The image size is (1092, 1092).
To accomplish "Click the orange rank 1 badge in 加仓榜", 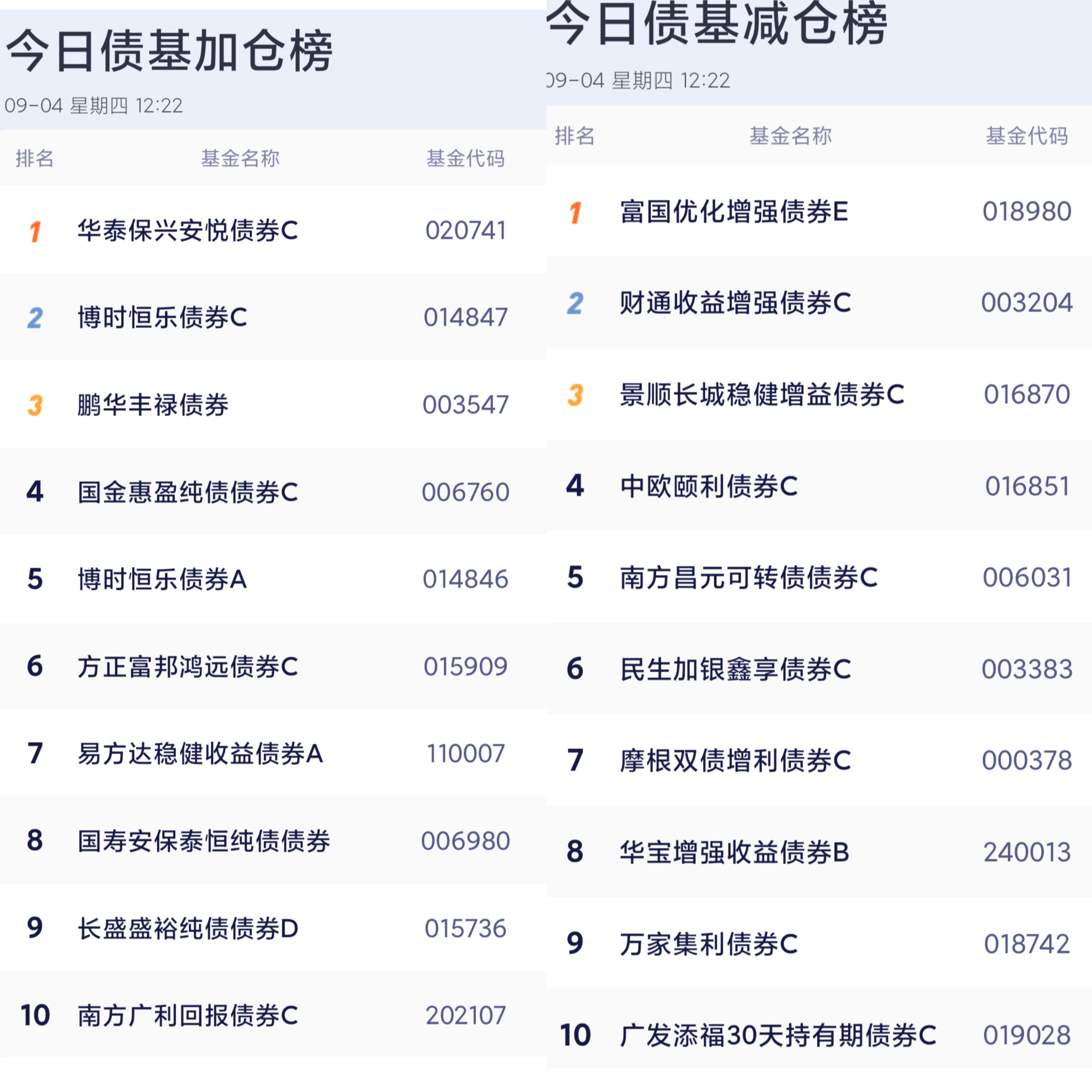I will point(35,231).
